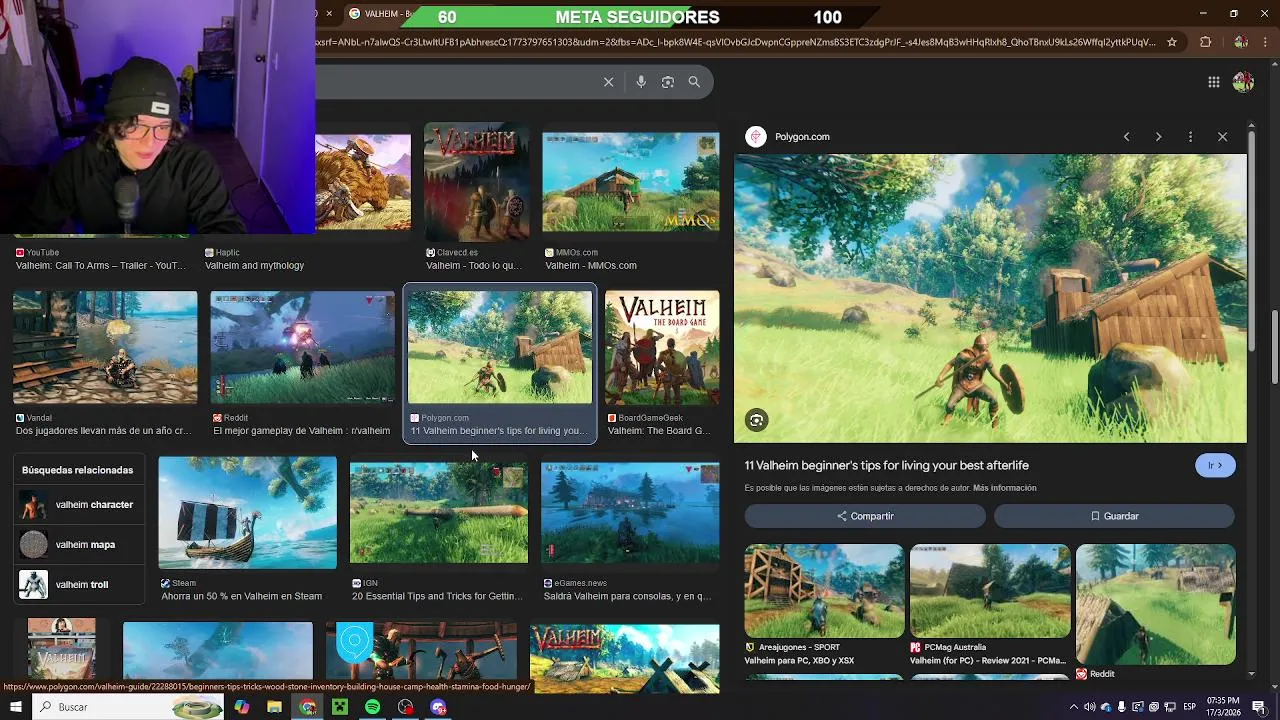The width and height of the screenshot is (1280, 720).
Task: Click the magnifier search submit icon
Action: click(x=694, y=82)
